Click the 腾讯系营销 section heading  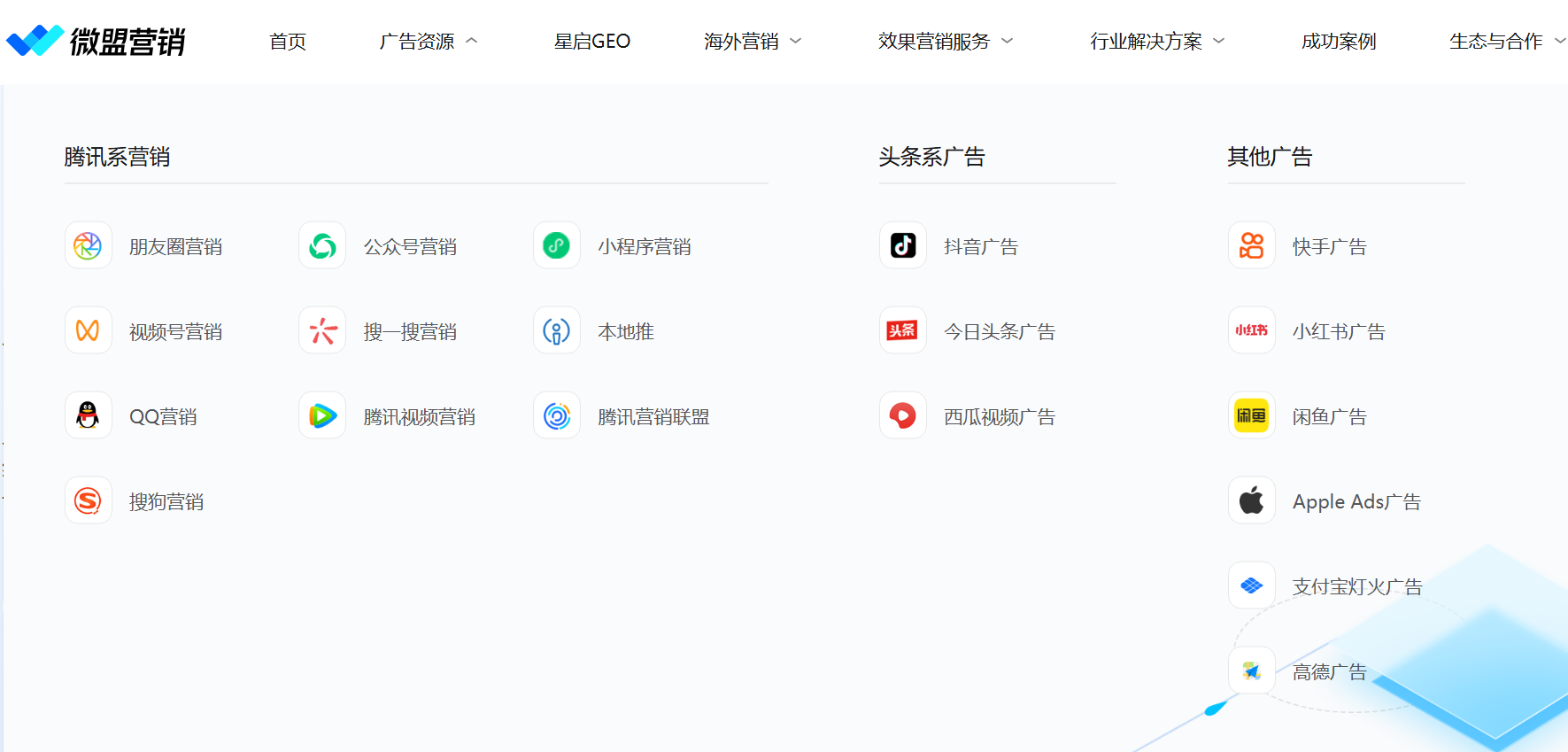(x=117, y=157)
